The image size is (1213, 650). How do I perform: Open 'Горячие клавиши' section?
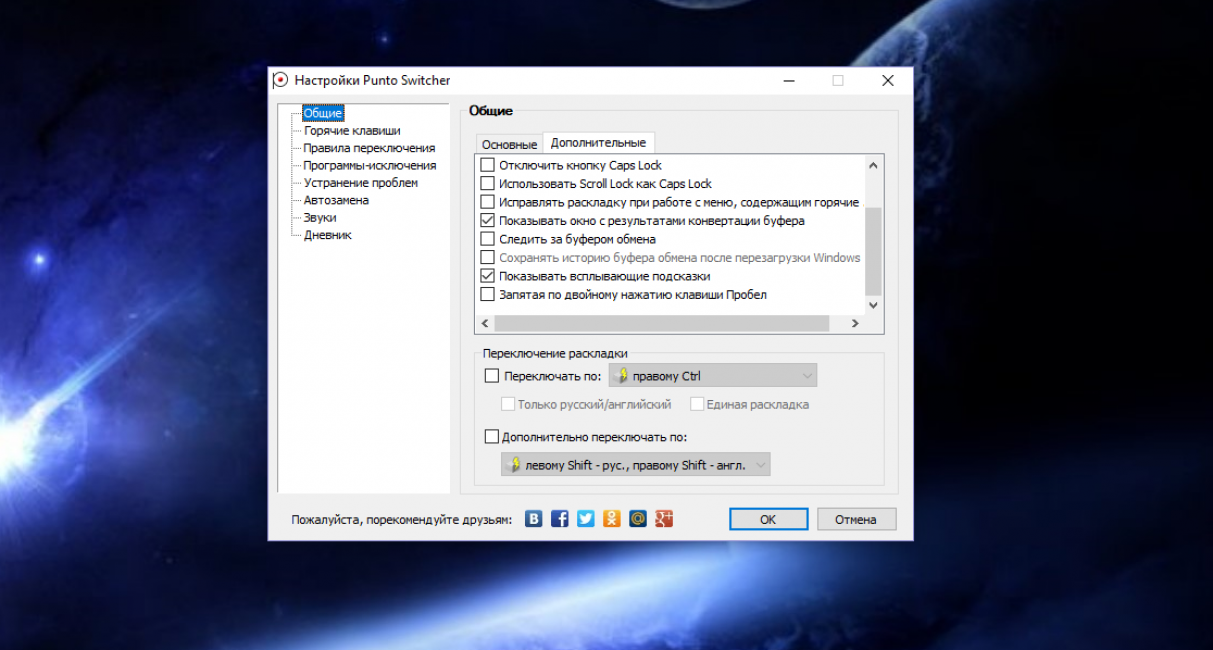click(x=352, y=131)
